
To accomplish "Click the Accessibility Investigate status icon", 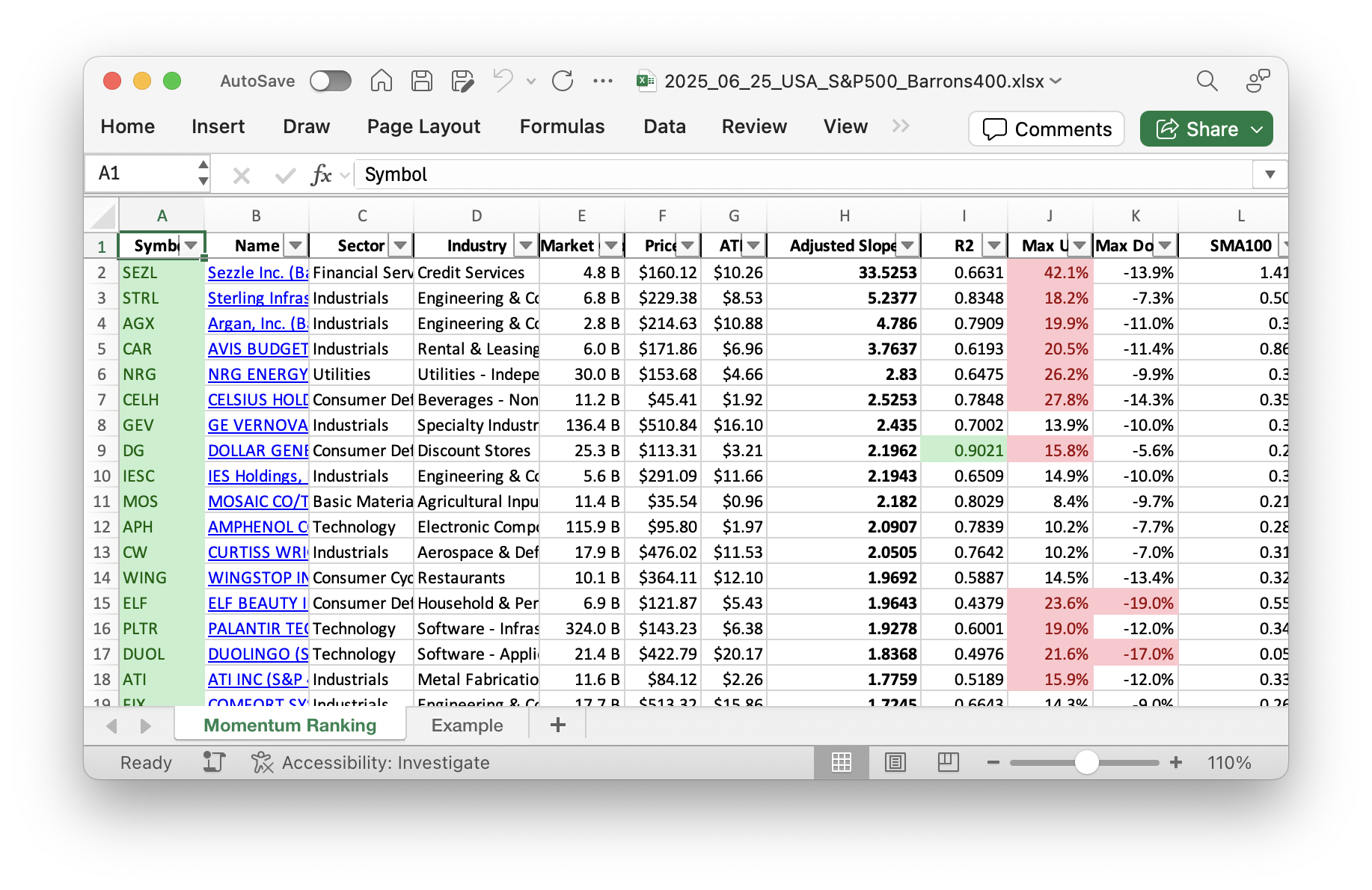I will [x=262, y=762].
